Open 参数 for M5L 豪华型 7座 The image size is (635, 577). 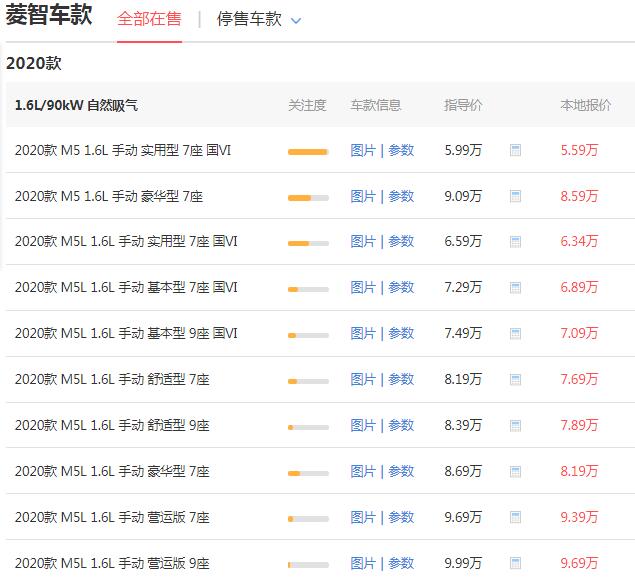coord(401,471)
